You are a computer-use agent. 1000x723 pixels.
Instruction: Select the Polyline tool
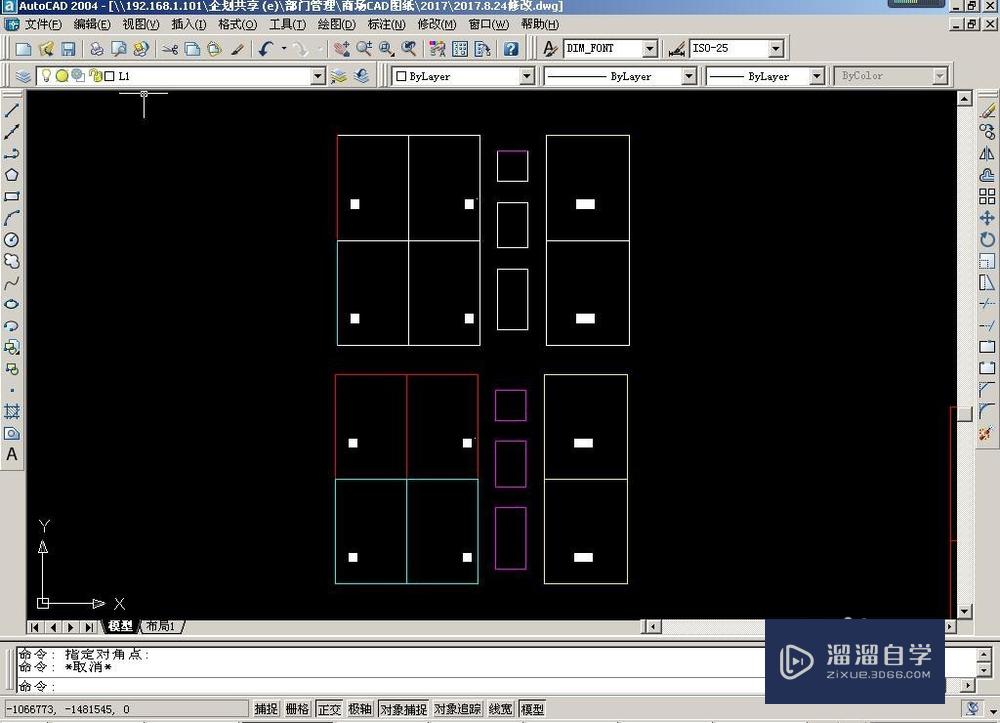tap(11, 153)
